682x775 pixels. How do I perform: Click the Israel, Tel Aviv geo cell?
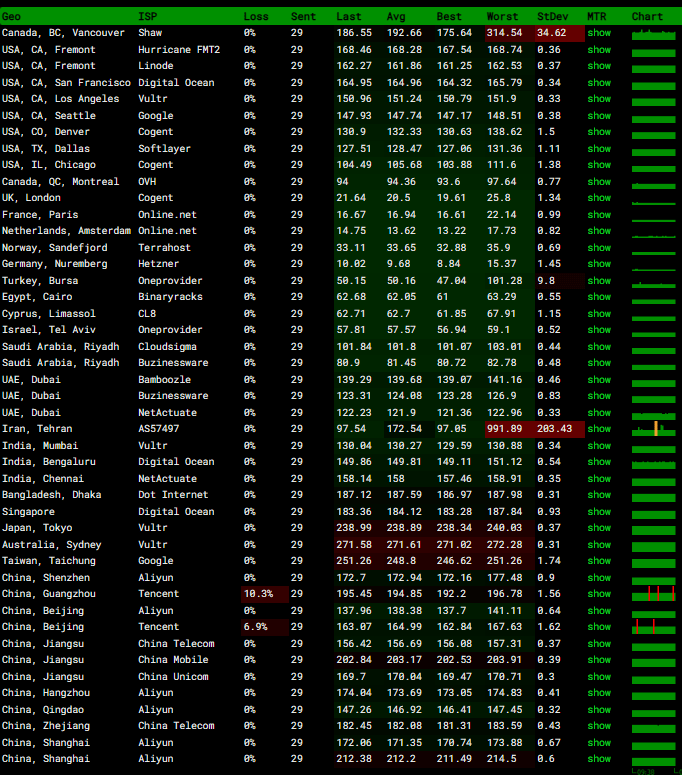48,330
